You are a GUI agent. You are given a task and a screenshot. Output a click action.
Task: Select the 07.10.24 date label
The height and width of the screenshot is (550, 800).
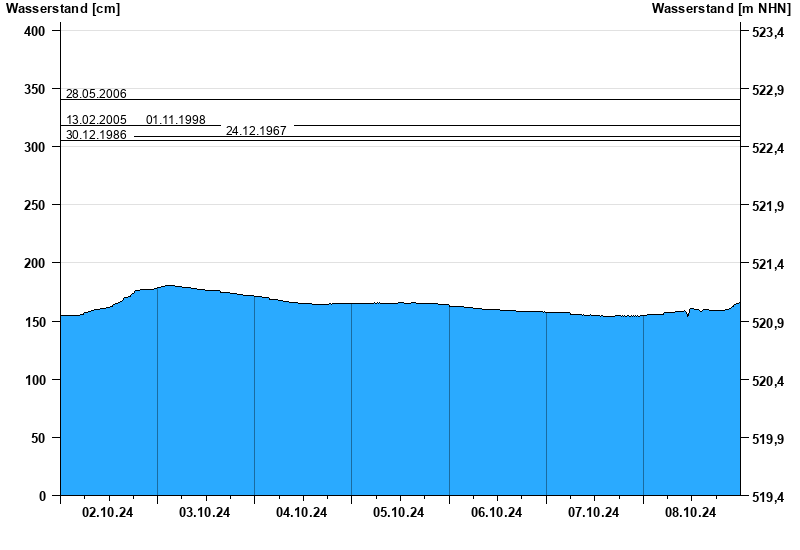(x=594, y=513)
